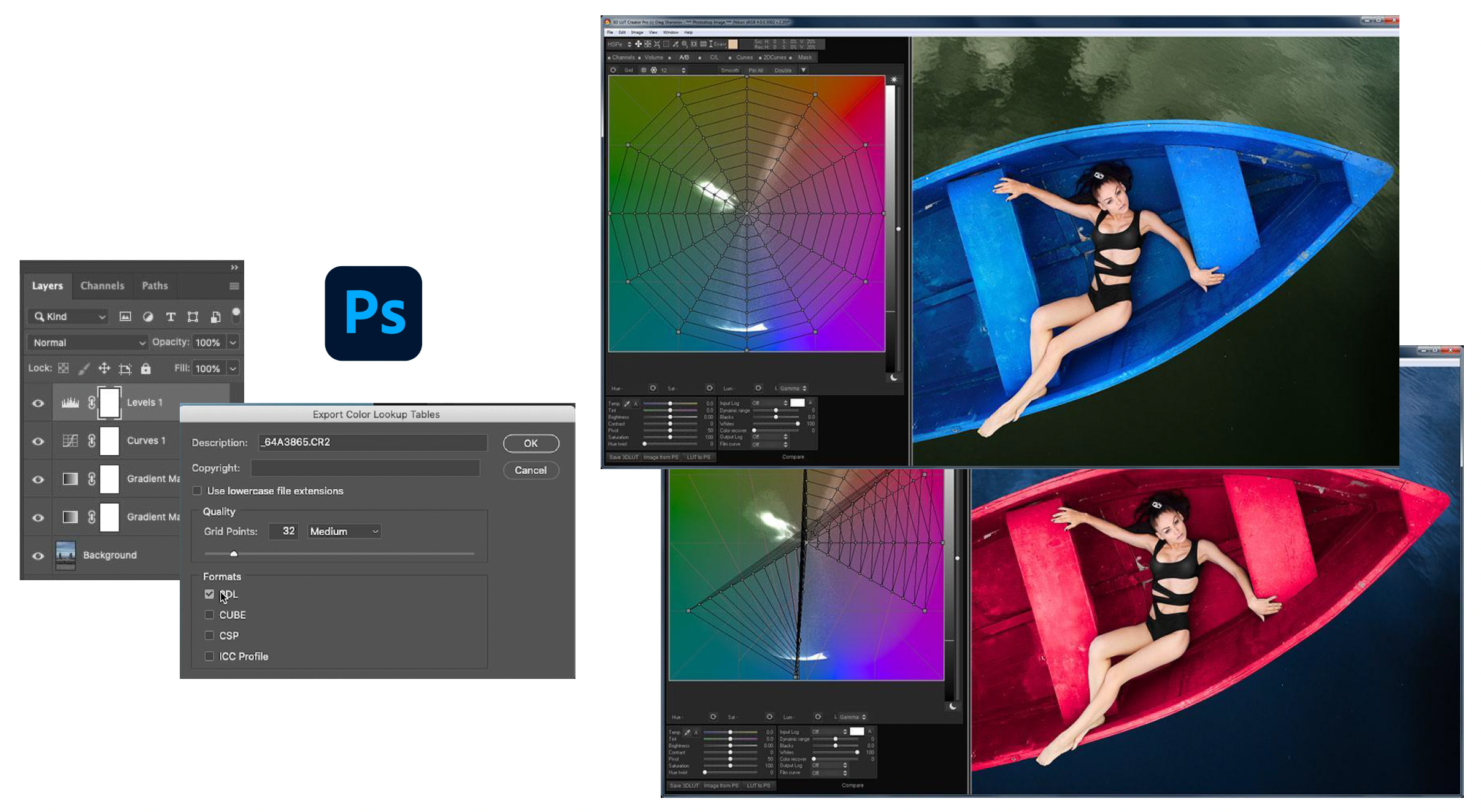Enable the CUBE format checkbox
1481x812 pixels.
tap(209, 615)
